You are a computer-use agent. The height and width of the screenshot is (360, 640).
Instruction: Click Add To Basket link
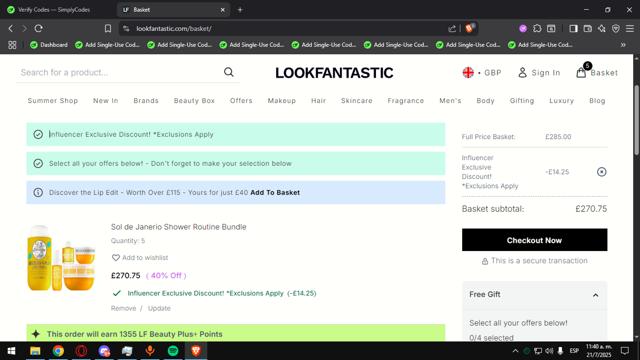(x=275, y=192)
